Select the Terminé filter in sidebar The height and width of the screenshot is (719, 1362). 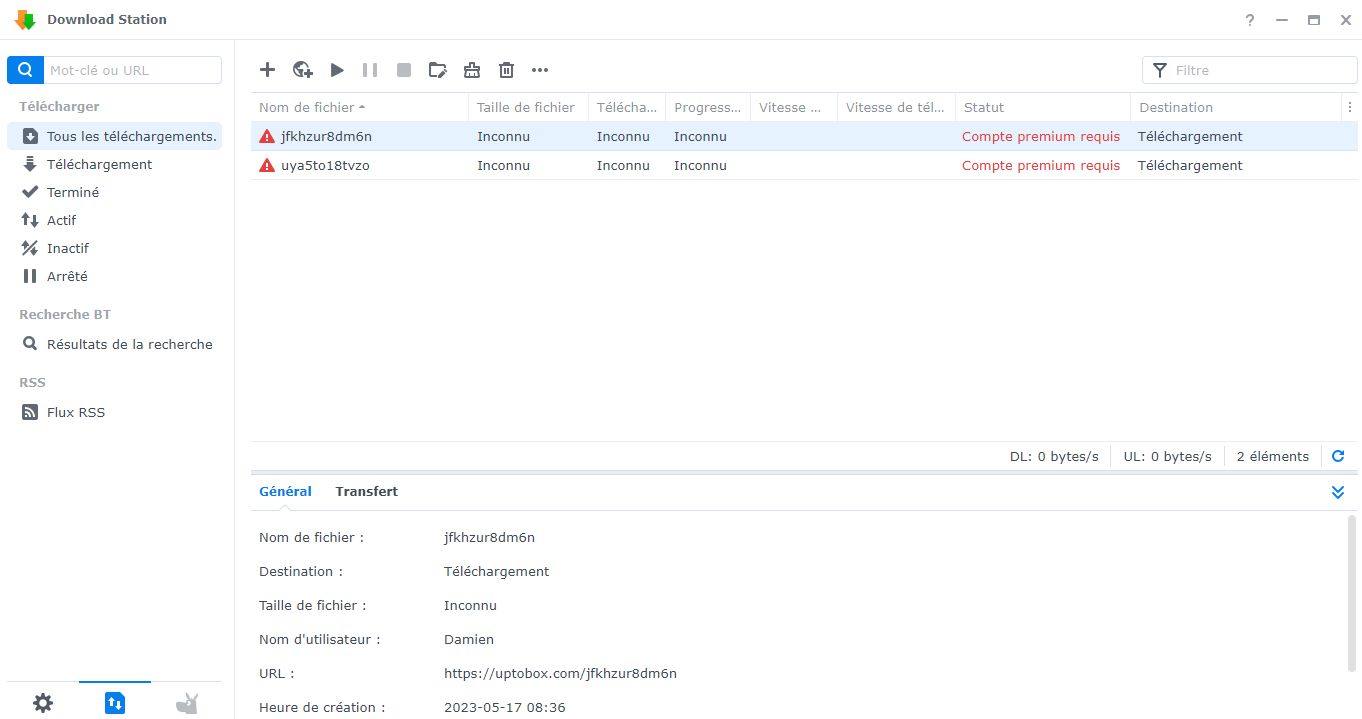(73, 192)
